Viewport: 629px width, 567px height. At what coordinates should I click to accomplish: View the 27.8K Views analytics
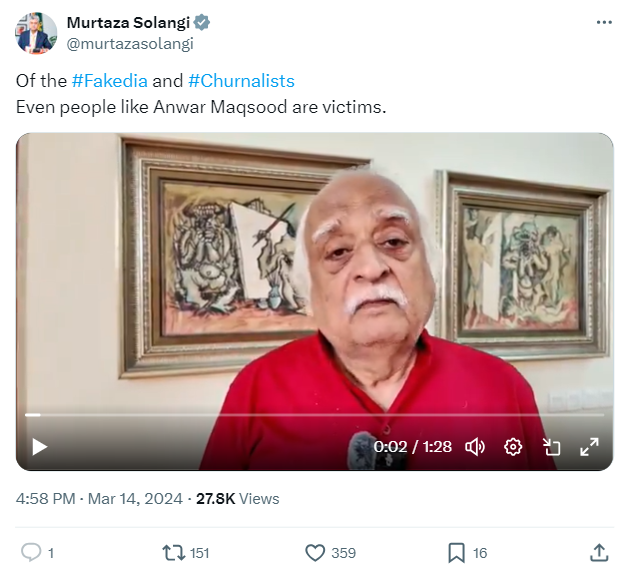[237, 498]
